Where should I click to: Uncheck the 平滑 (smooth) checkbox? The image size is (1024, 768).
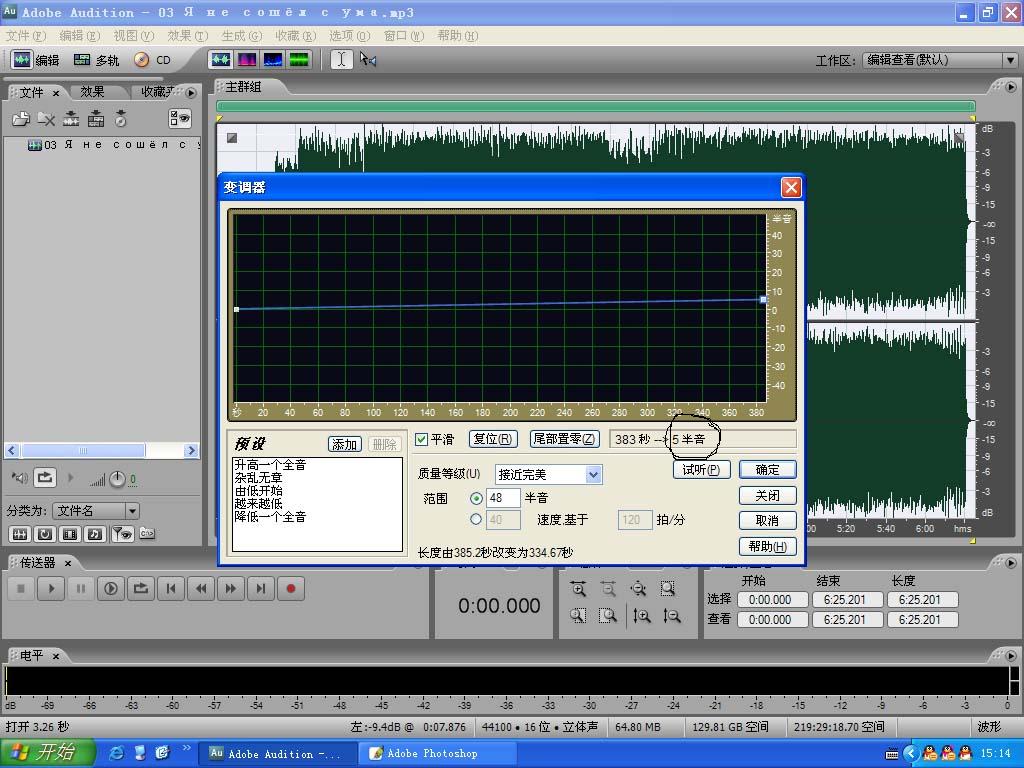point(422,439)
